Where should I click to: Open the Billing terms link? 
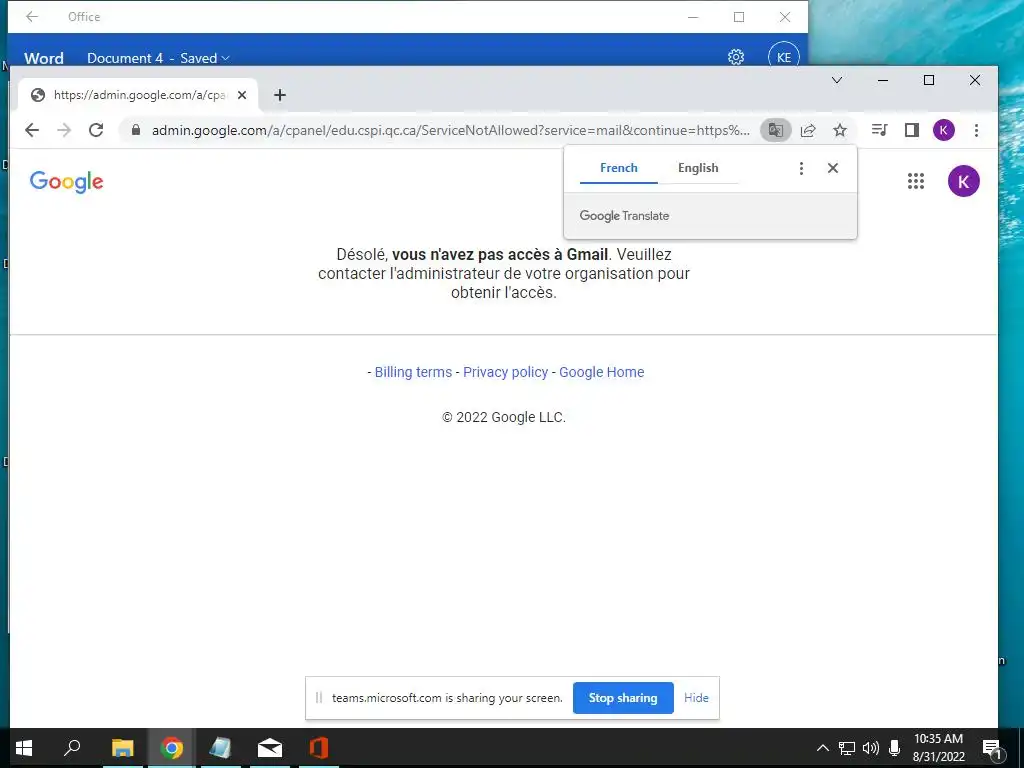pyautogui.click(x=413, y=372)
